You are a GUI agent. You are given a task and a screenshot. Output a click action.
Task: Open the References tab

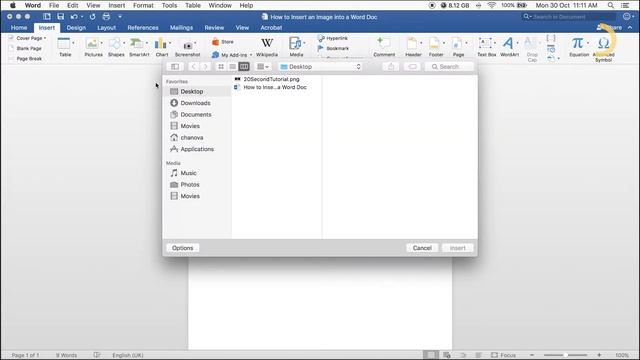pos(143,28)
